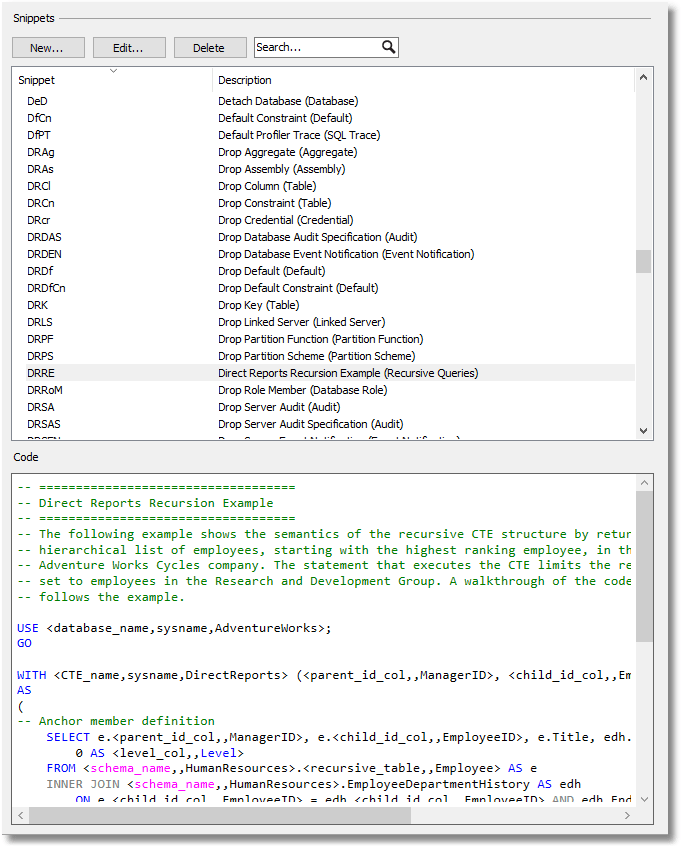Select the DRRoM snippet row

click(330, 390)
